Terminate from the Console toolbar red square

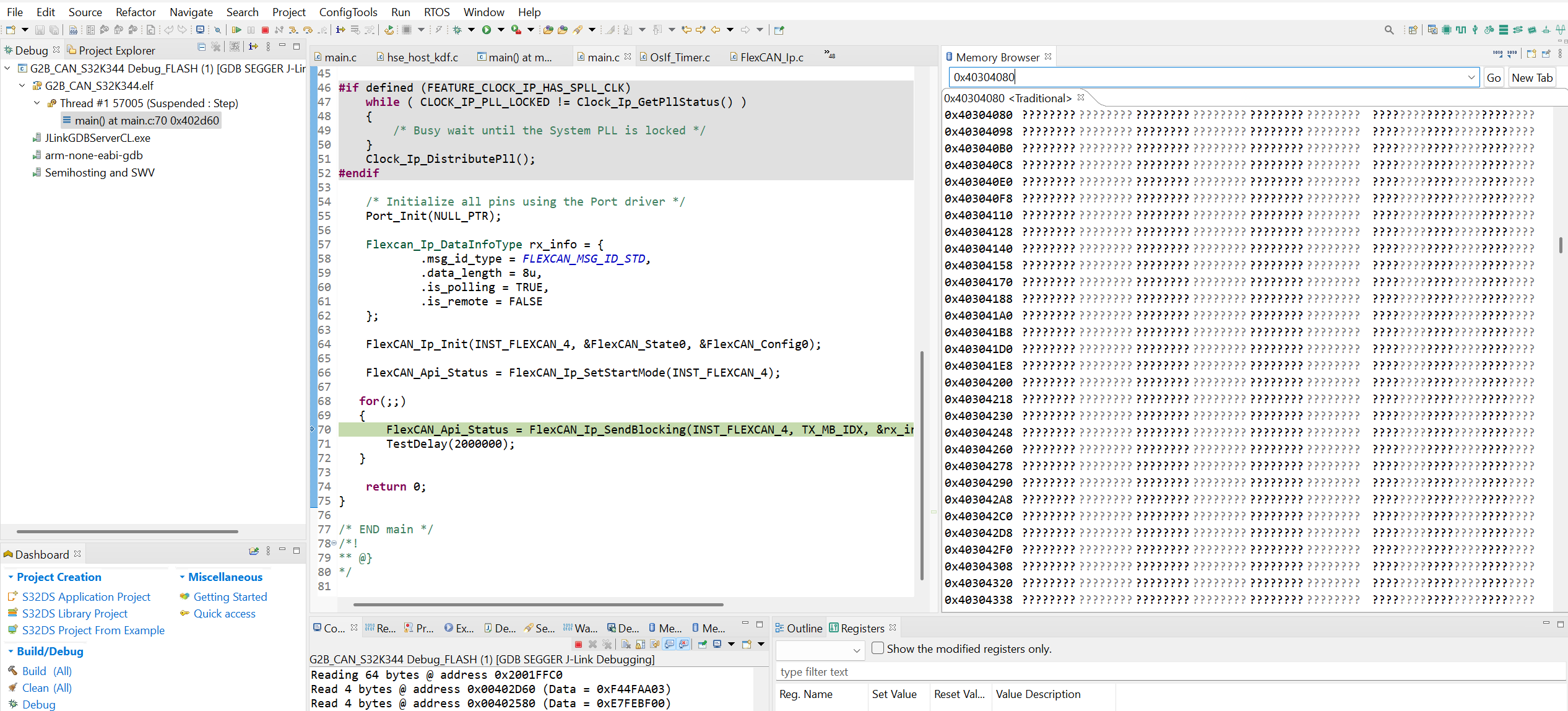click(x=578, y=644)
